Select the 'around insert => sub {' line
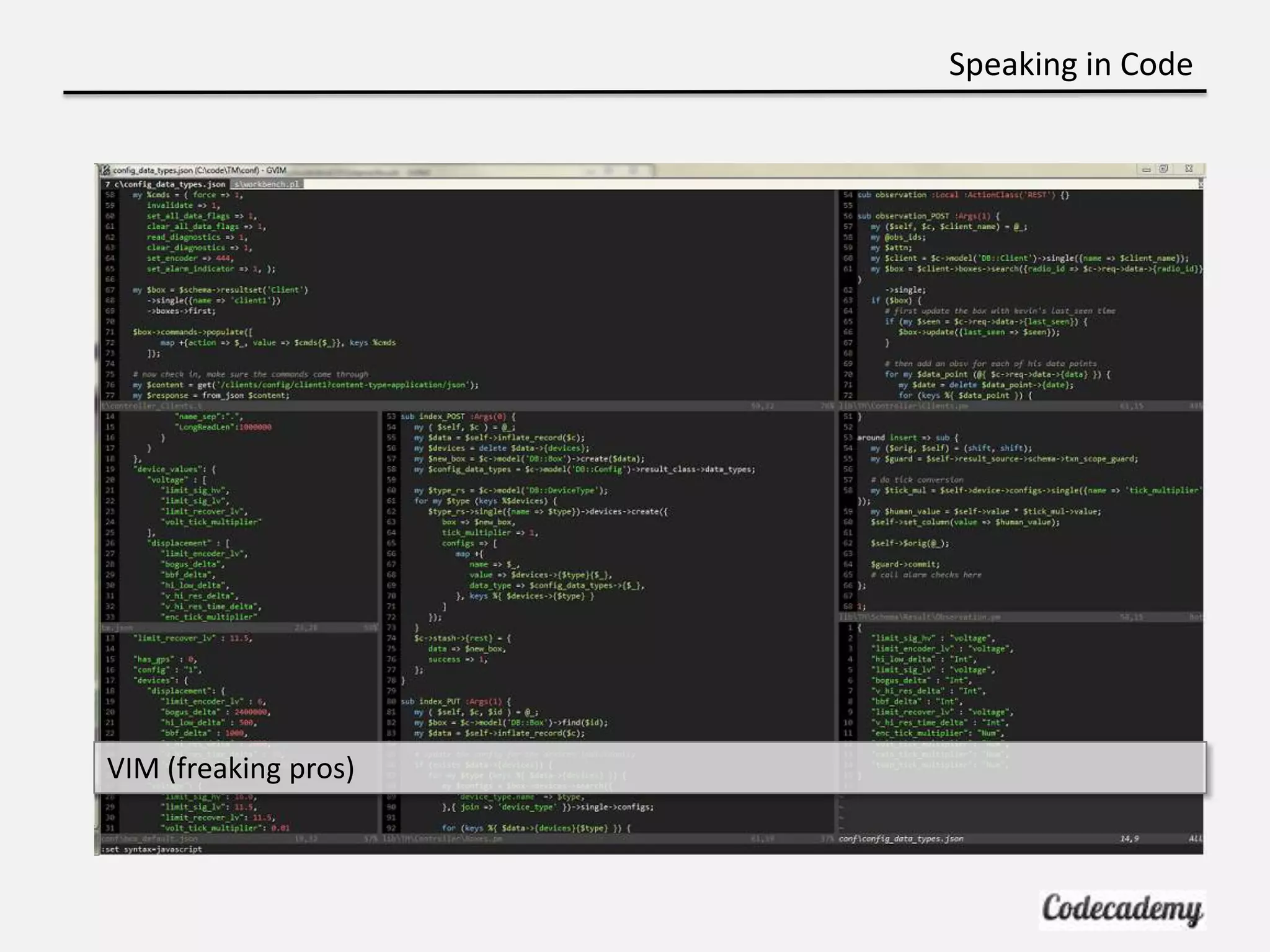Screen dimensions: 1270x952 (x=908, y=438)
